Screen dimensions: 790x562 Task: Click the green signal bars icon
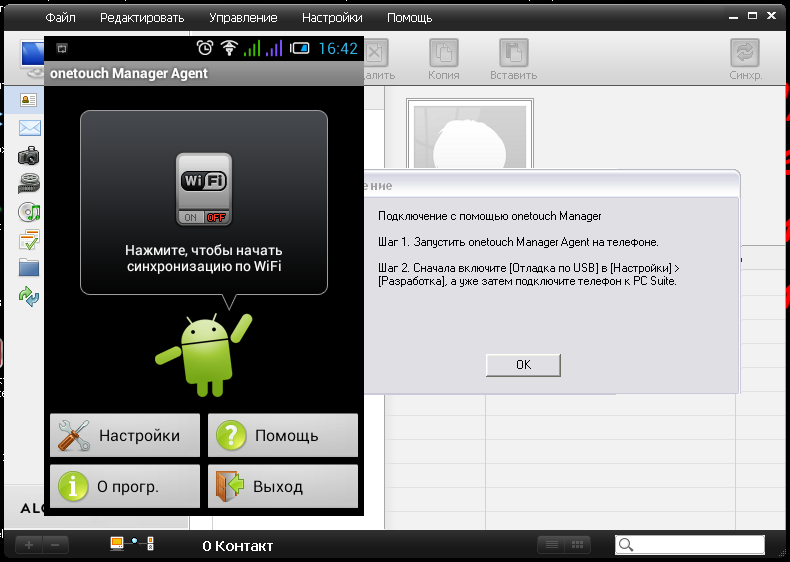(x=252, y=48)
